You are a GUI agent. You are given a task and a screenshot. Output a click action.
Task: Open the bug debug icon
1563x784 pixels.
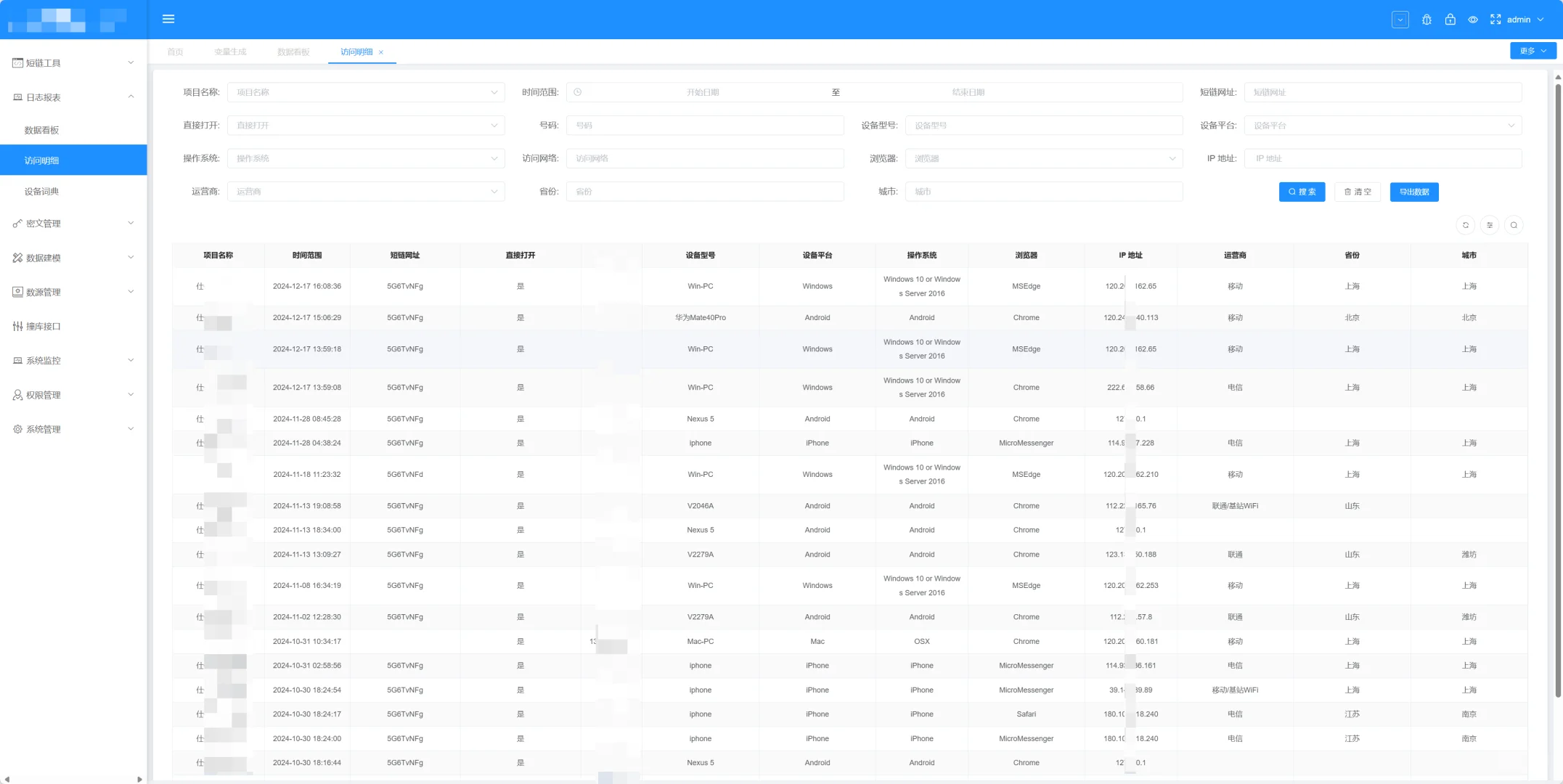[1427, 20]
